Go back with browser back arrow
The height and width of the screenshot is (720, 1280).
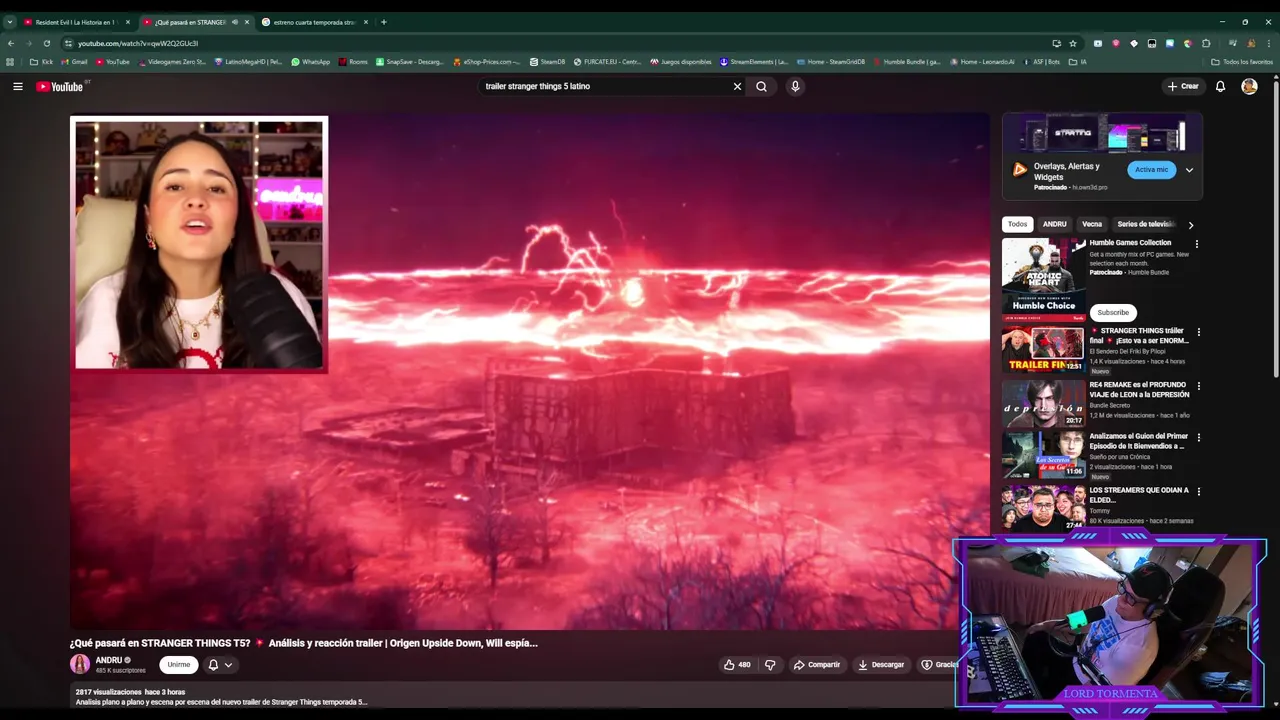[11, 43]
